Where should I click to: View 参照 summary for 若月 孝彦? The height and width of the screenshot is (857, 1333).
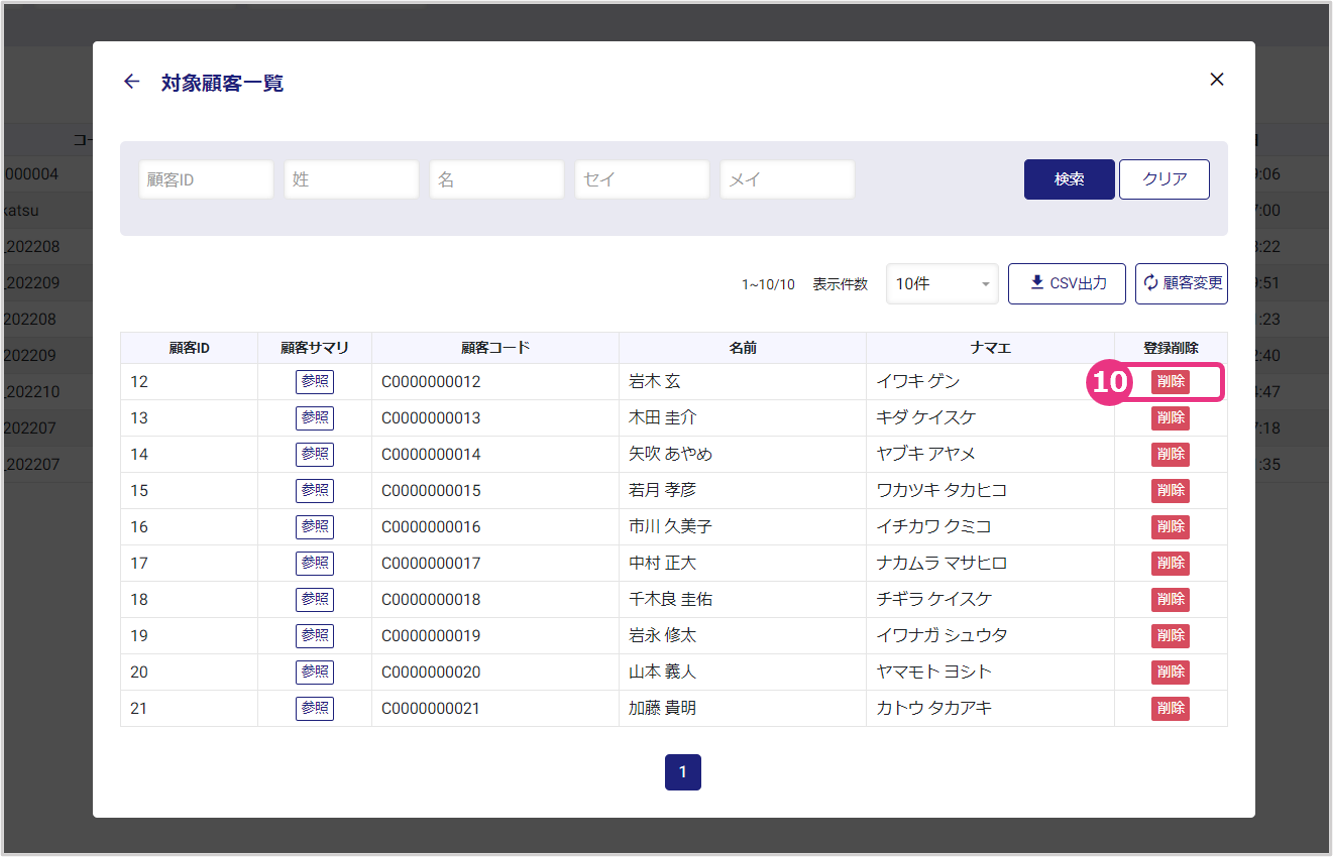[x=314, y=490]
